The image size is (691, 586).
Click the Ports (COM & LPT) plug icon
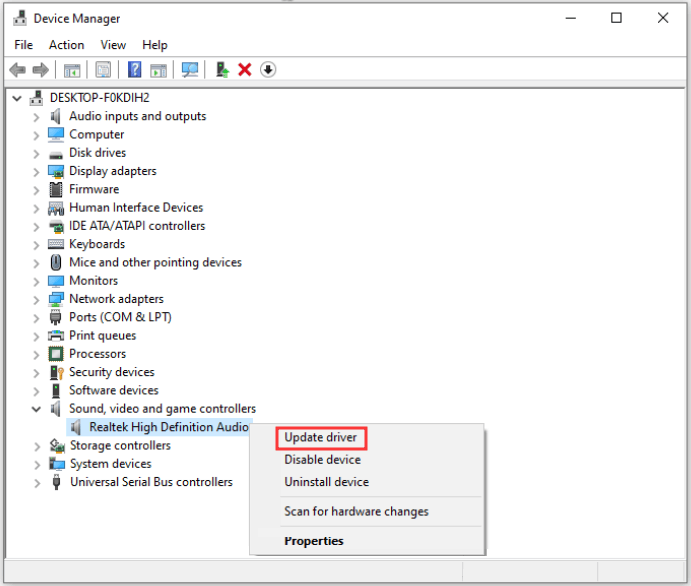[56, 317]
